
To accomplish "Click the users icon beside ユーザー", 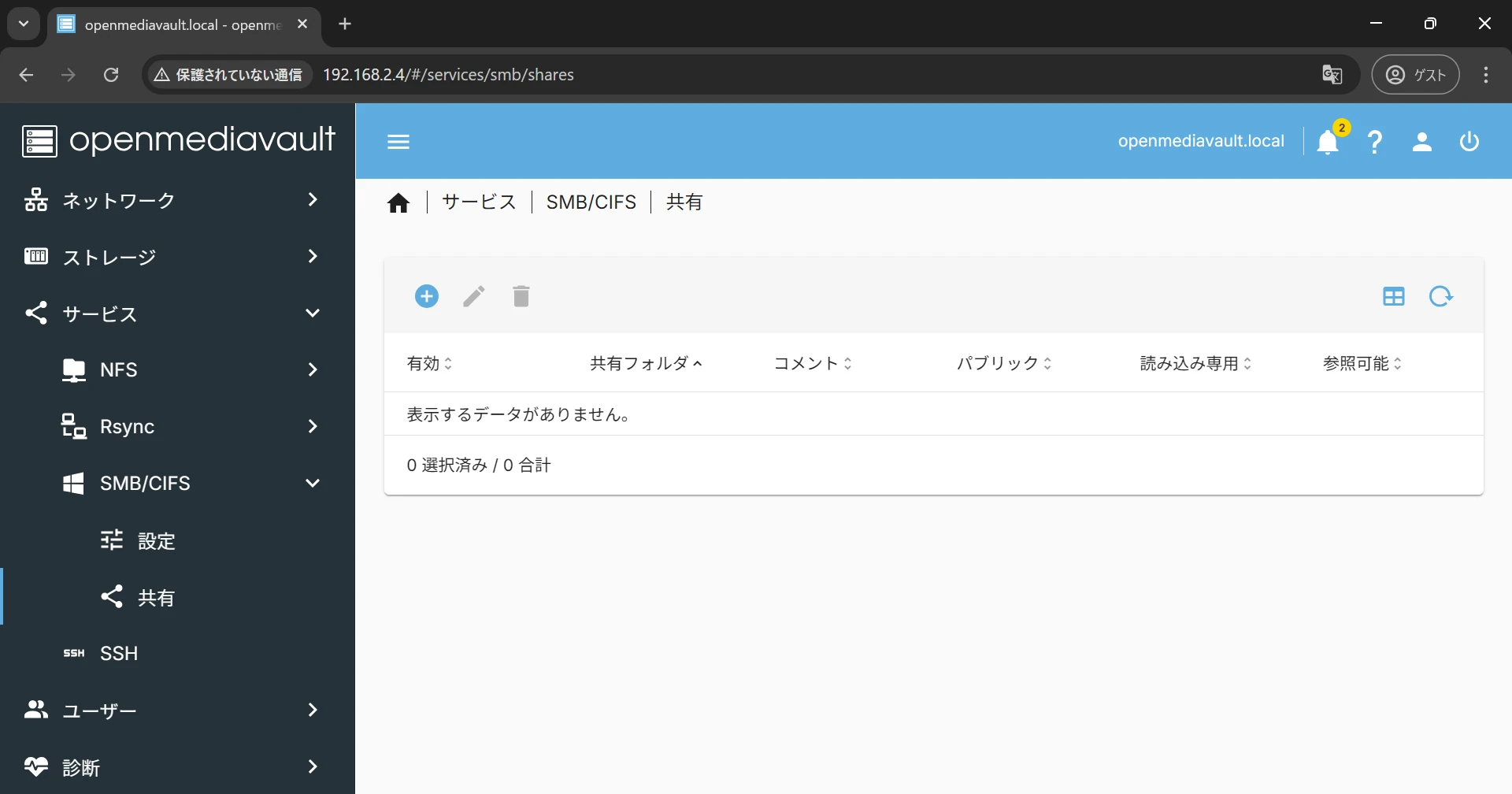I will [36, 711].
